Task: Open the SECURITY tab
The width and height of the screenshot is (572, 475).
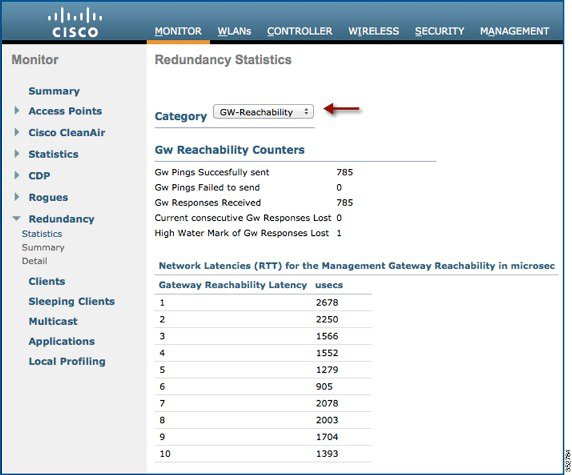Action: [439, 31]
